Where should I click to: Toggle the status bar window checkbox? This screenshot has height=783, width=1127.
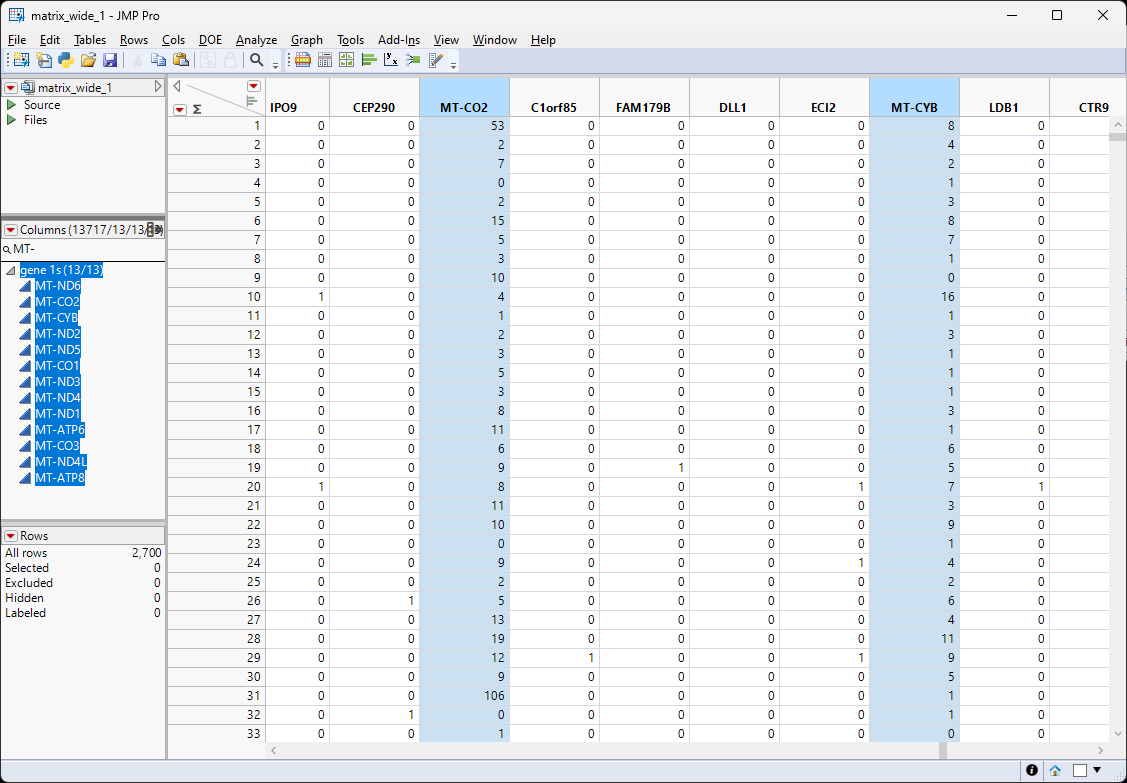click(1079, 770)
